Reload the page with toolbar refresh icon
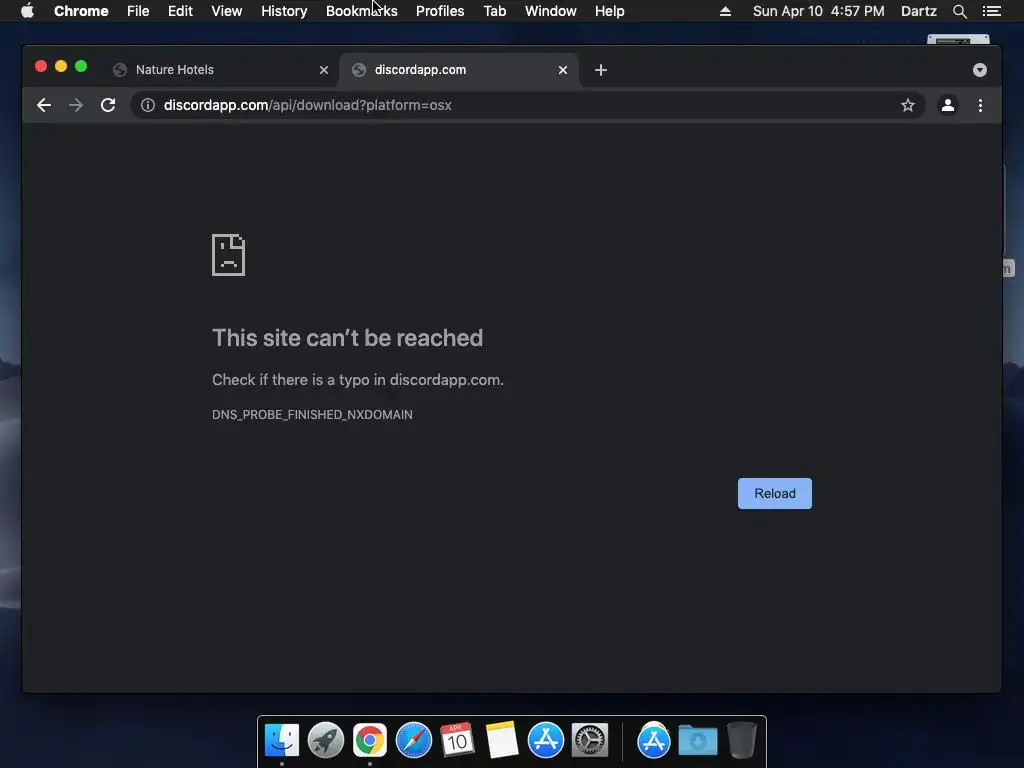This screenshot has height=768, width=1024. 108,105
